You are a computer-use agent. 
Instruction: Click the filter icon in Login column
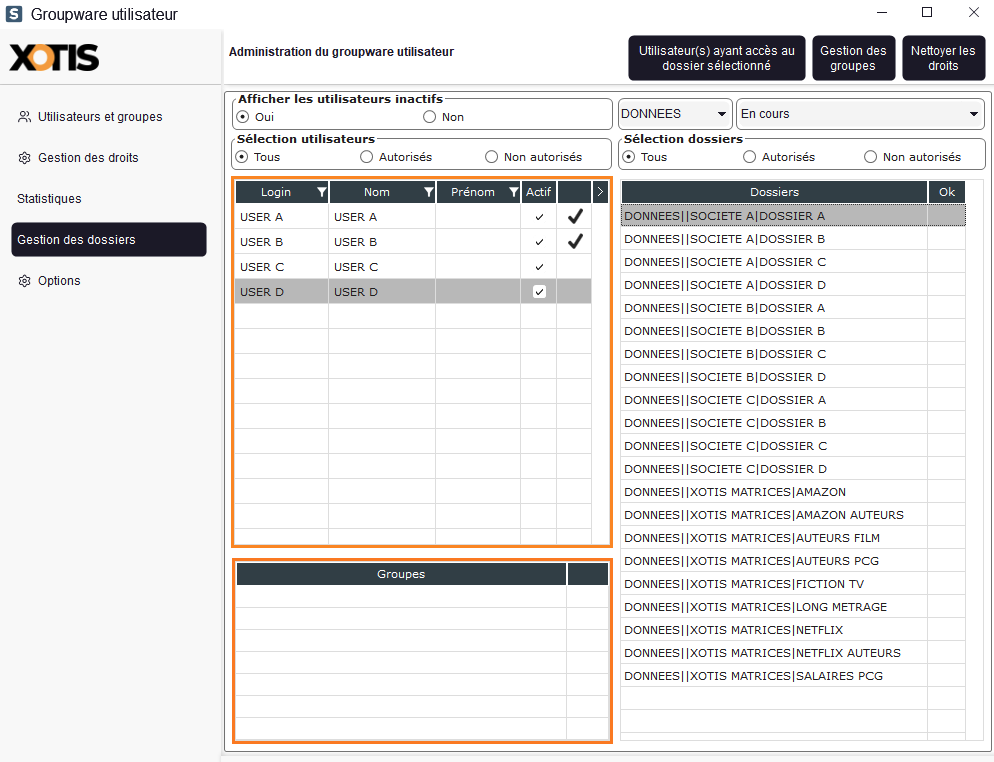(321, 192)
